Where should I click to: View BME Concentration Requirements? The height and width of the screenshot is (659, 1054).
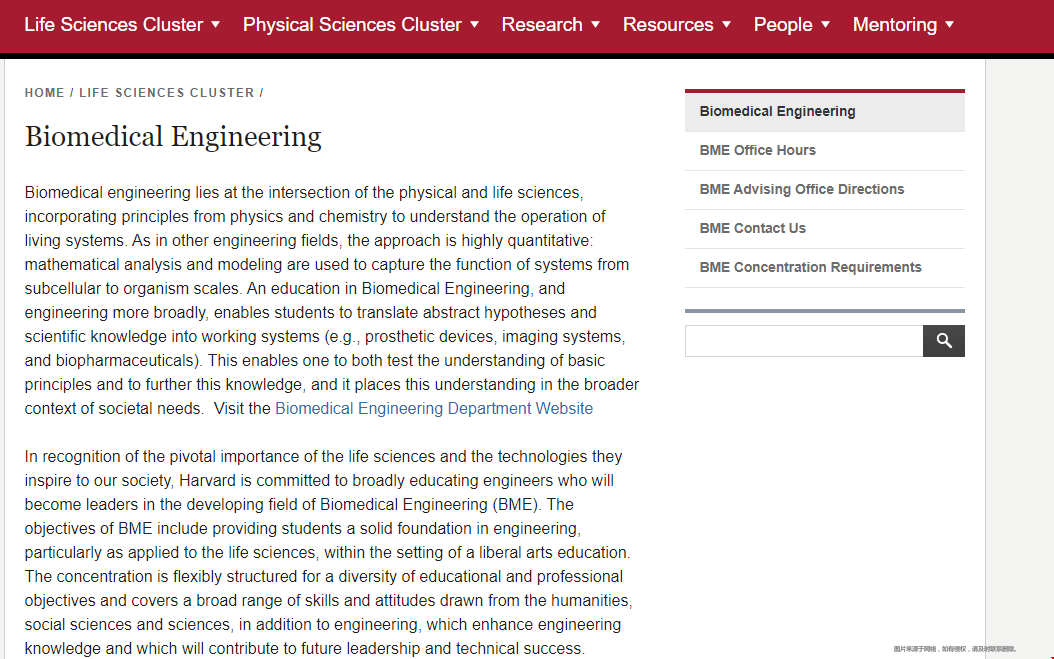pyautogui.click(x=825, y=268)
